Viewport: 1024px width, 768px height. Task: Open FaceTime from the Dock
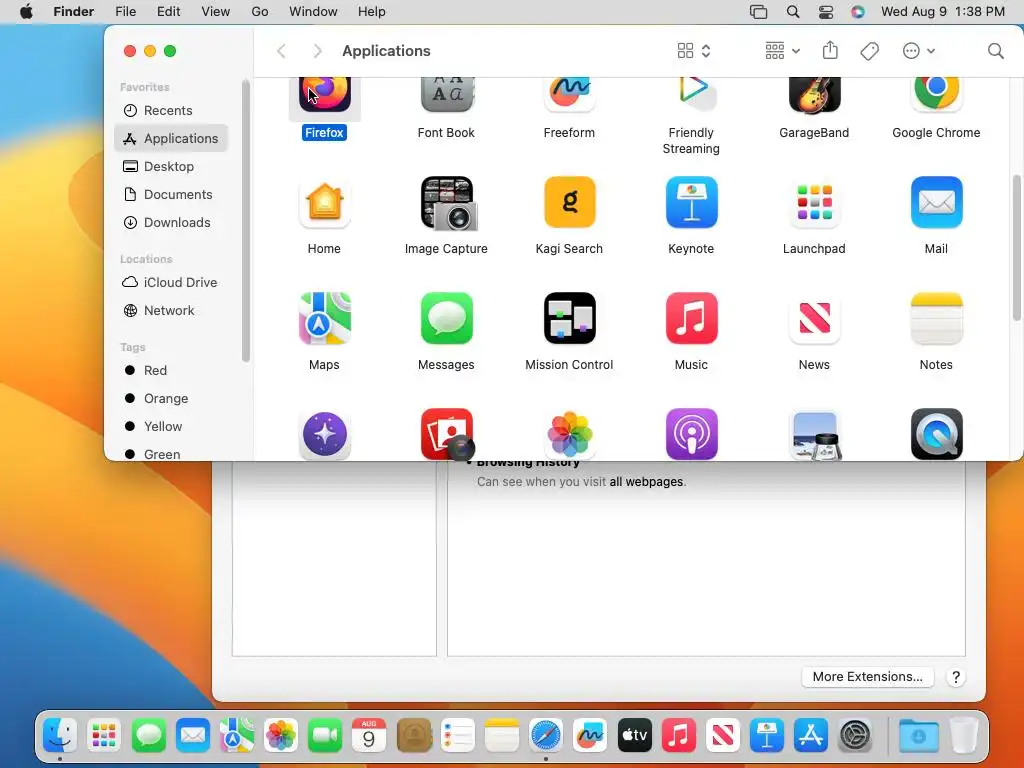click(x=325, y=737)
